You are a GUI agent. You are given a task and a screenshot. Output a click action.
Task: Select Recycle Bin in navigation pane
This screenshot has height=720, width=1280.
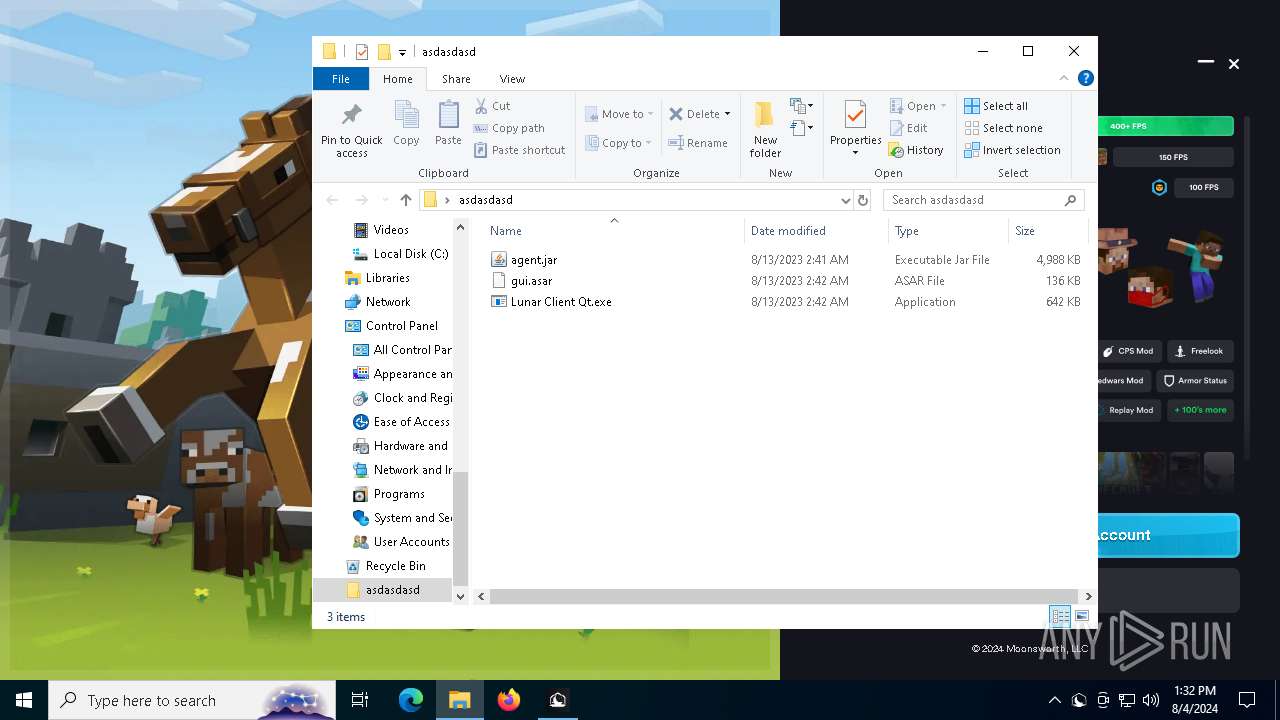coord(395,566)
